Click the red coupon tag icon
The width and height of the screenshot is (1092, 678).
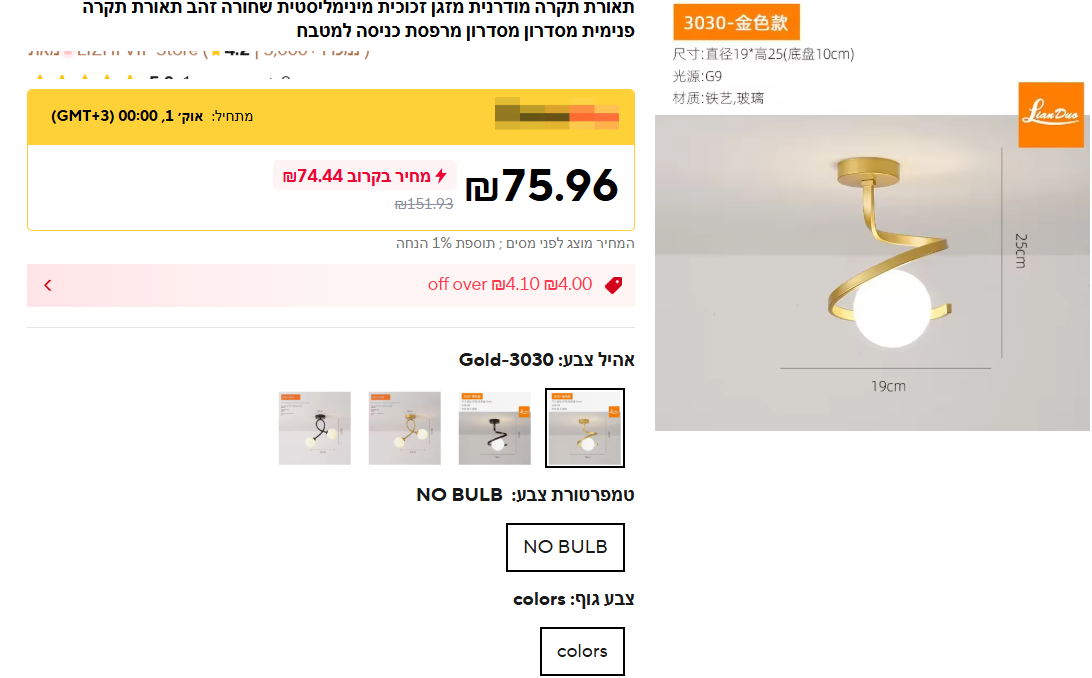[613, 285]
